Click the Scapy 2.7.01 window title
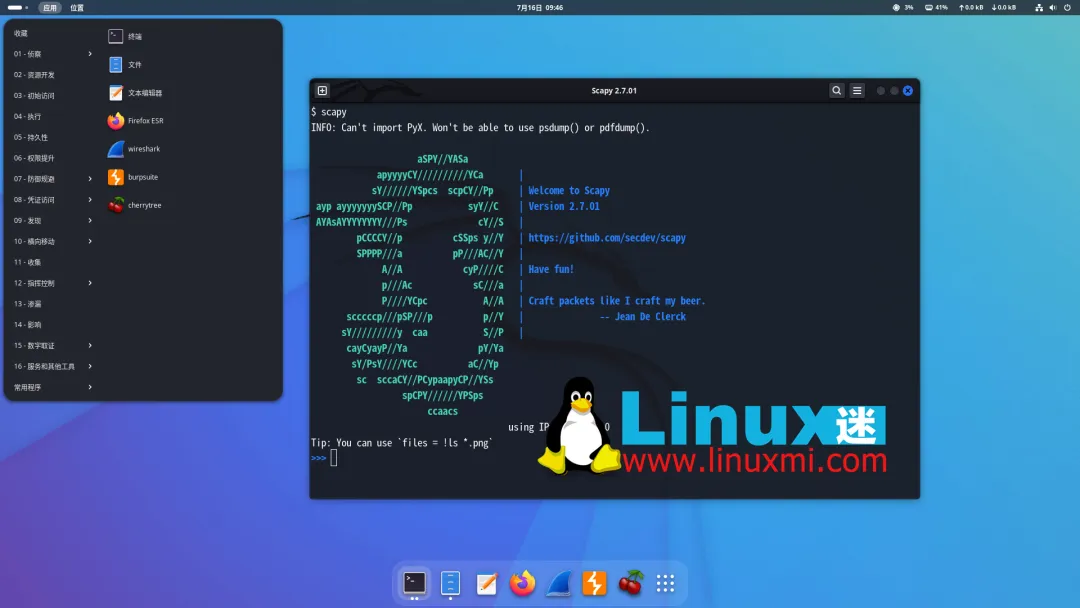Viewport: 1080px width, 608px height. (614, 91)
